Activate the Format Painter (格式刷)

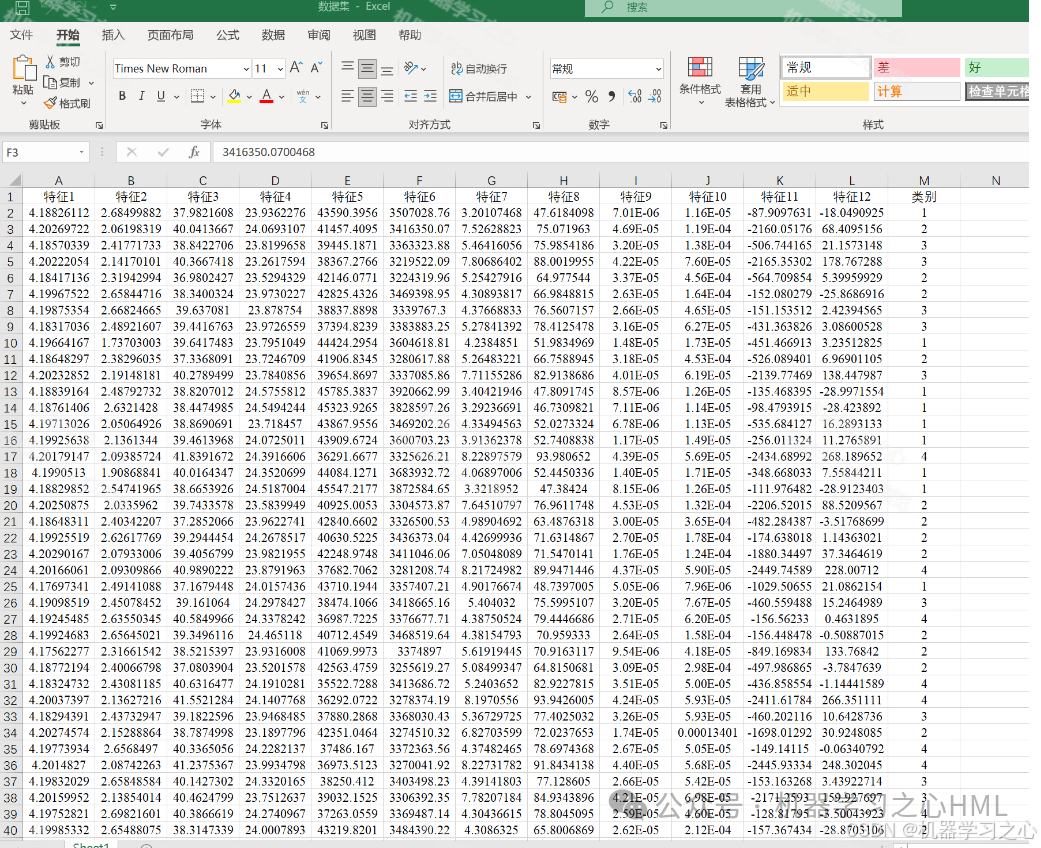point(67,103)
